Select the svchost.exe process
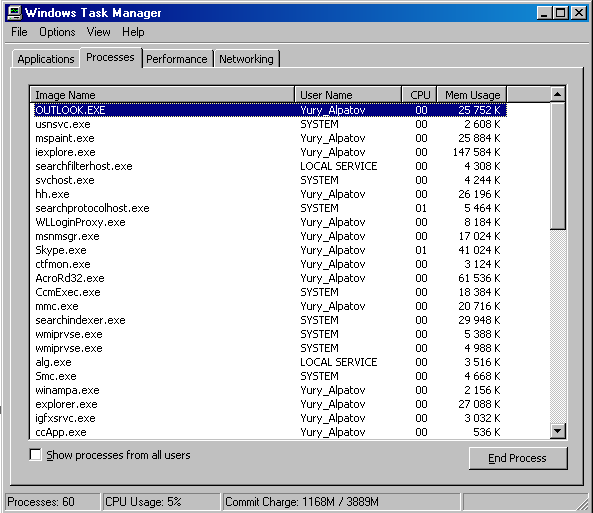Image resolution: width=593 pixels, height=513 pixels. coord(270,180)
